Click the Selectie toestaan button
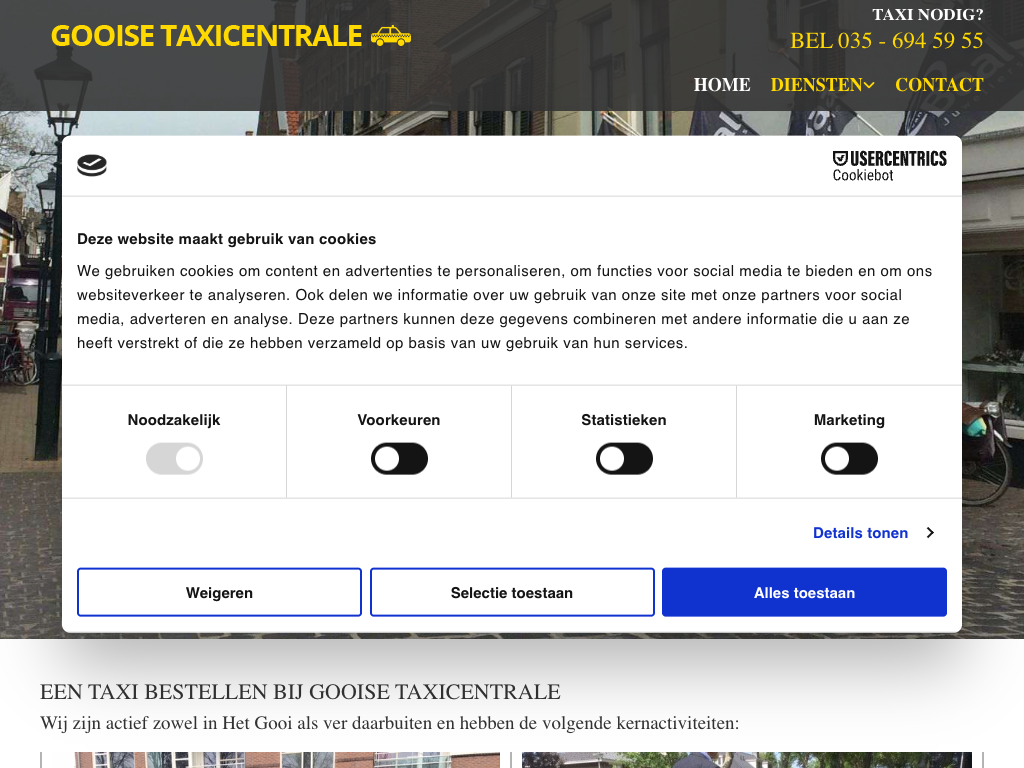Viewport: 1024px width, 768px height. point(512,593)
